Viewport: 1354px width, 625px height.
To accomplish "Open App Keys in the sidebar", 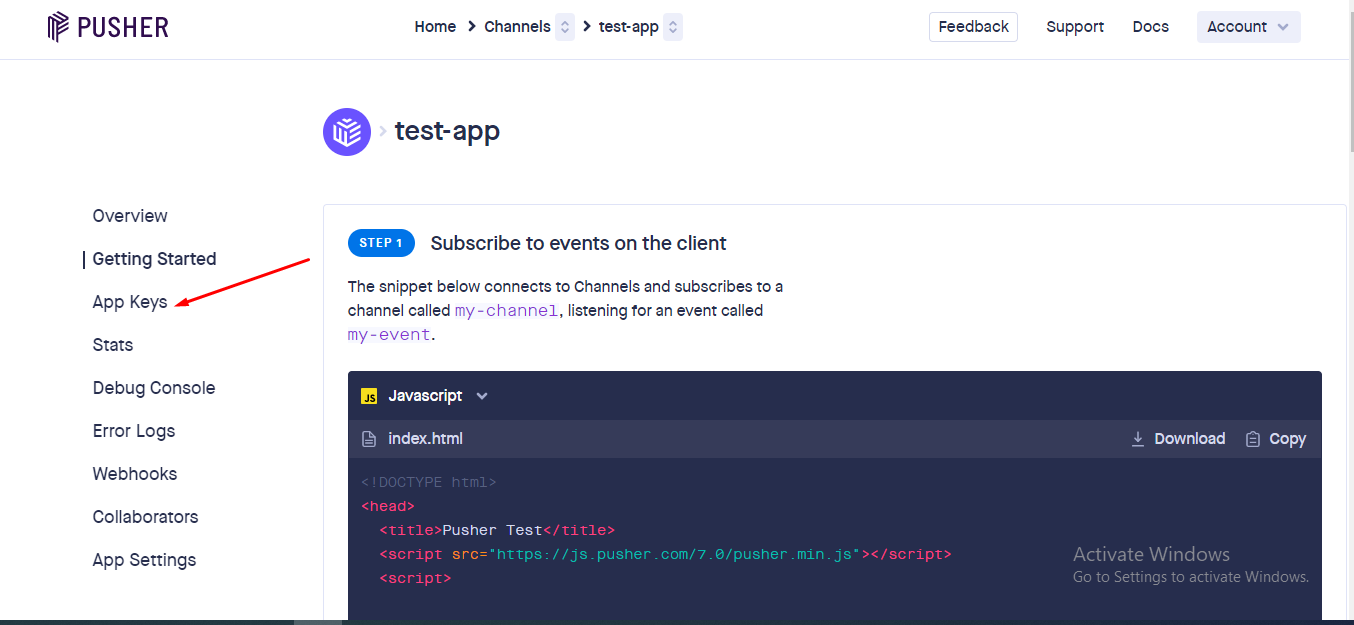I will (x=130, y=302).
